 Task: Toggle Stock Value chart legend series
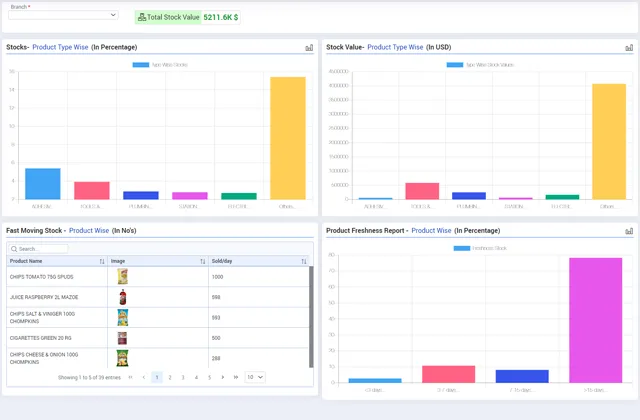tap(483, 65)
